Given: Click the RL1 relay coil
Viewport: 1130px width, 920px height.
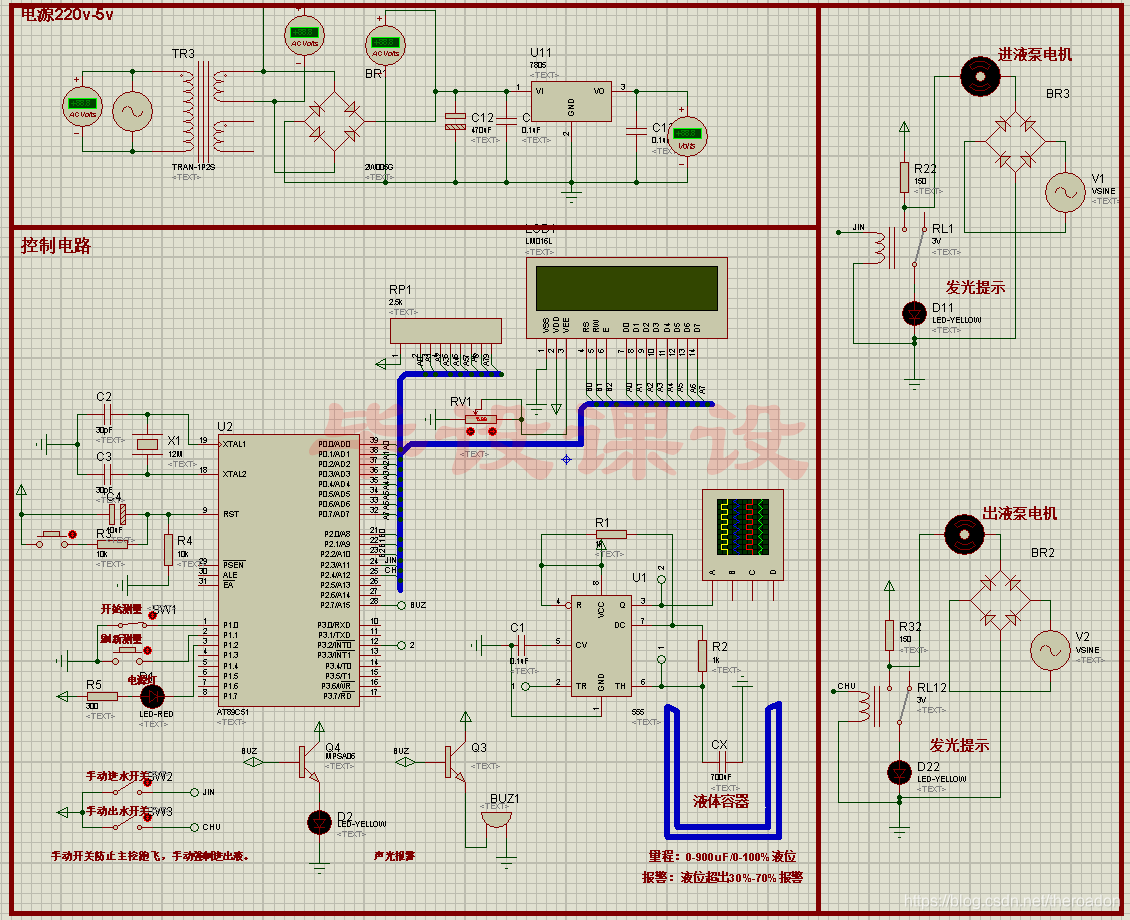Looking at the screenshot, I should pos(882,248).
